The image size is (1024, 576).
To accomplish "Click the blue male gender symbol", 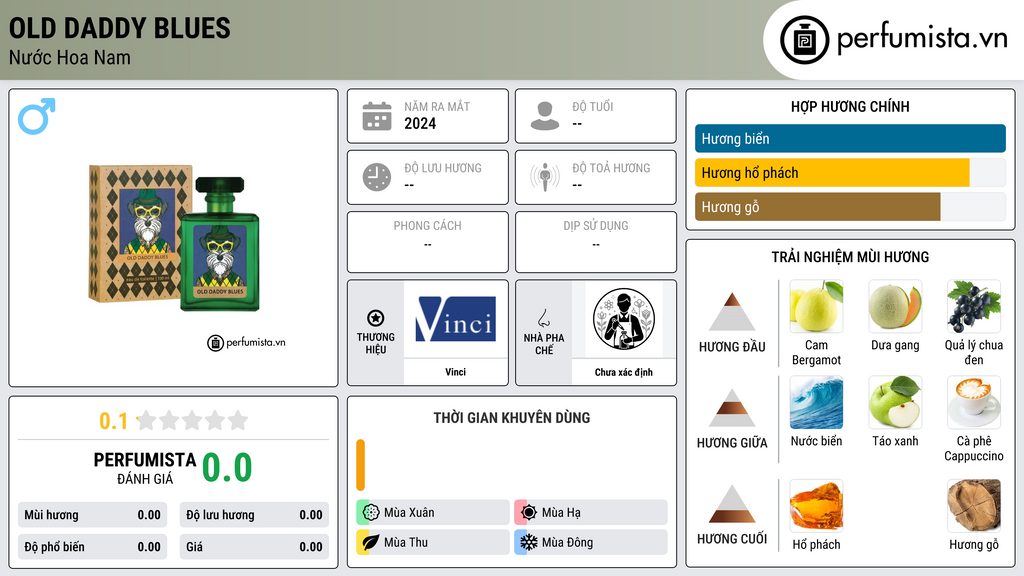I will click(37, 116).
